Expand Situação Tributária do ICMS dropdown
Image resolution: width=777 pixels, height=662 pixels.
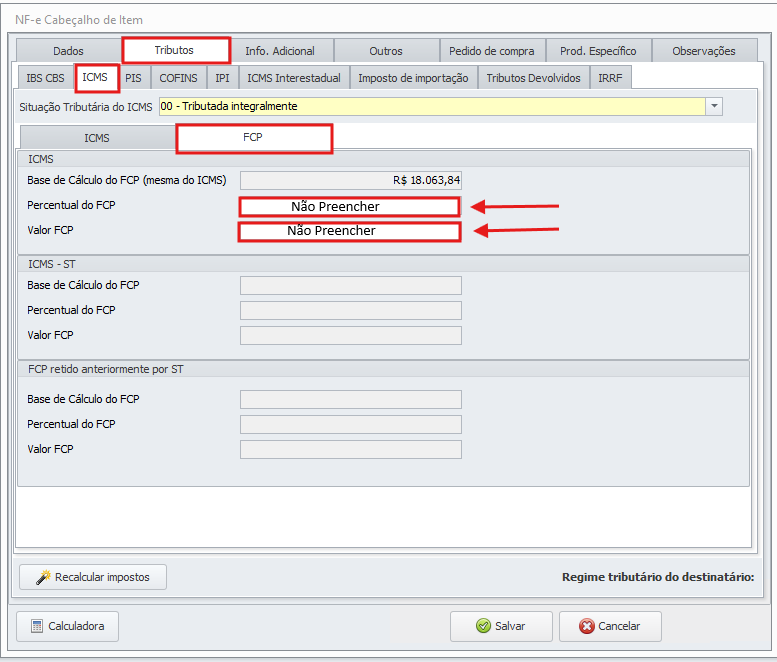click(714, 106)
